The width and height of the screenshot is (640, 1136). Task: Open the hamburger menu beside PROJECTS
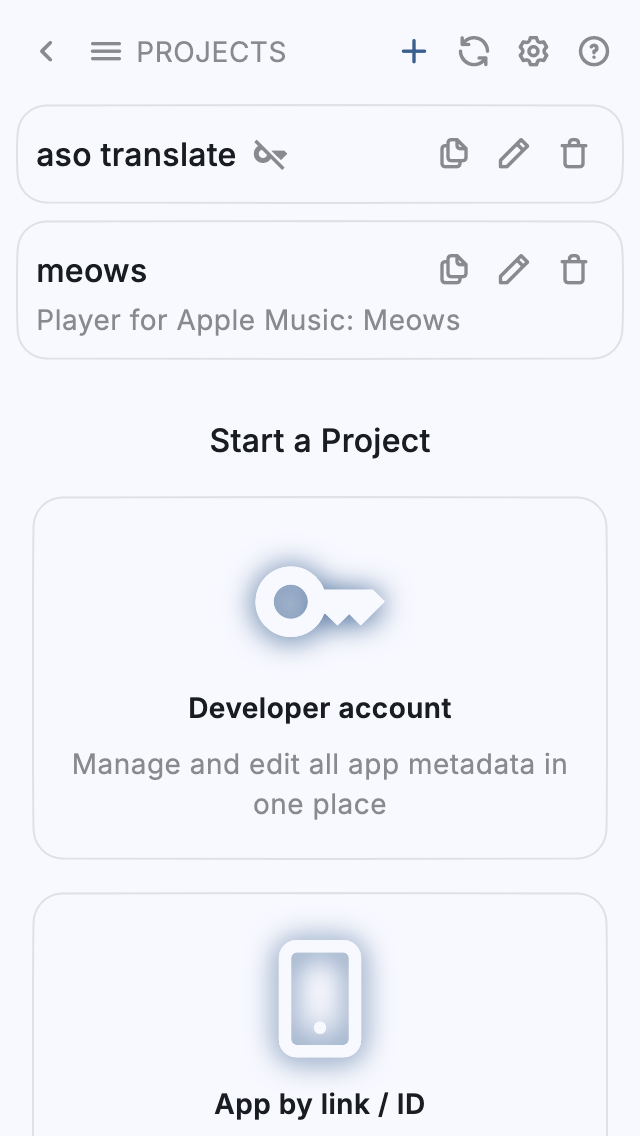click(105, 52)
